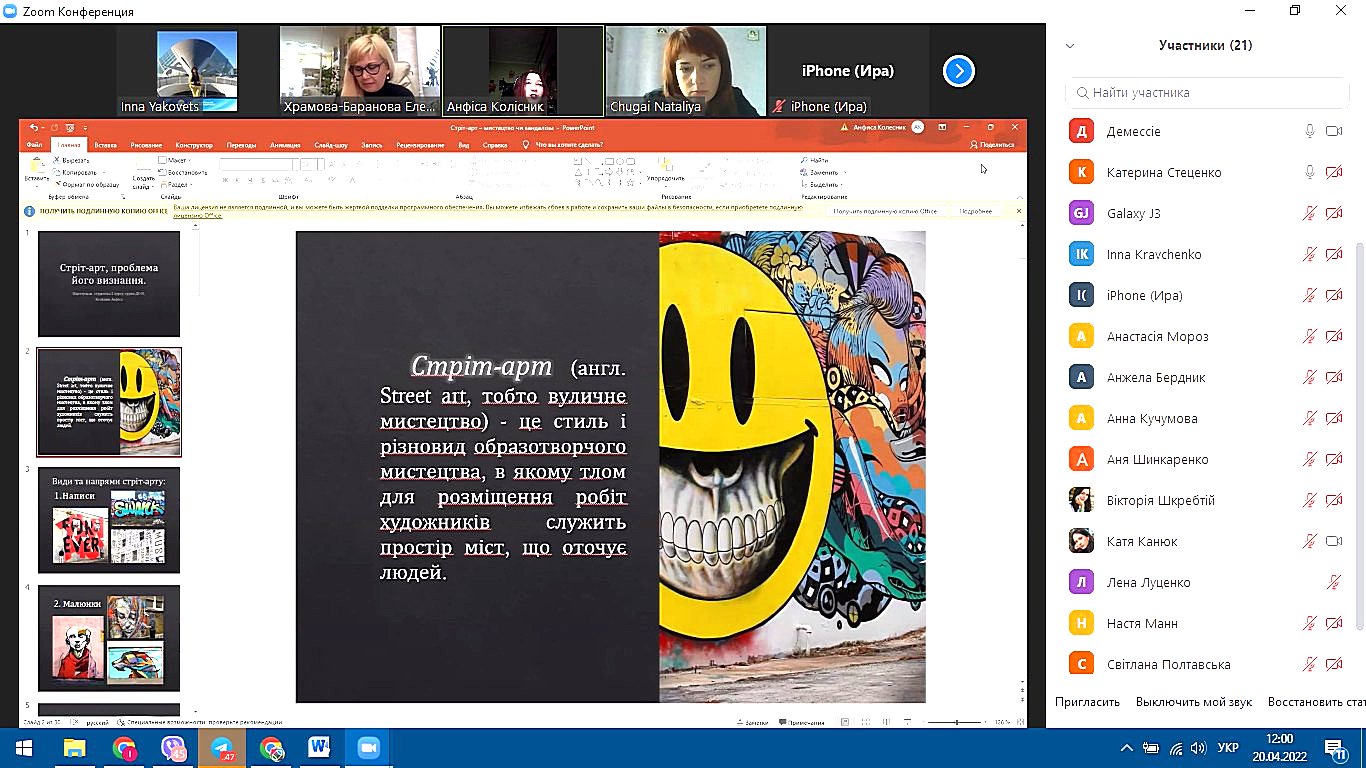Click Катерина Стеценко's microphone icon
This screenshot has width=1366, height=768.
[x=1310, y=172]
